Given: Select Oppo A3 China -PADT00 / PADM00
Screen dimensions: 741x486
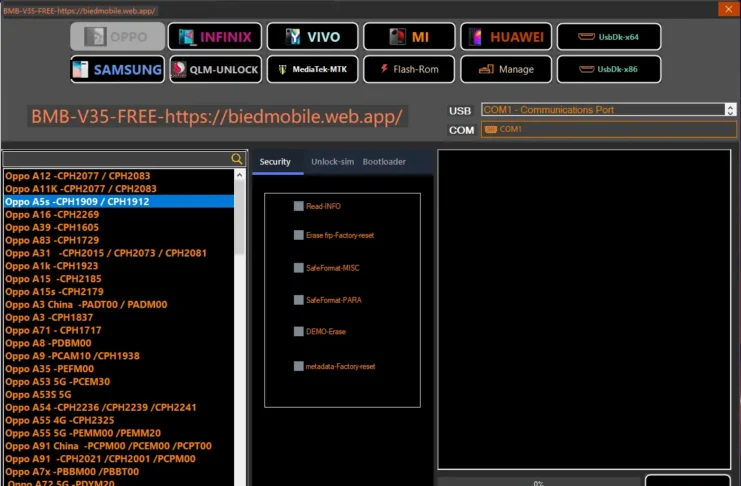Looking at the screenshot, I should point(119,304).
